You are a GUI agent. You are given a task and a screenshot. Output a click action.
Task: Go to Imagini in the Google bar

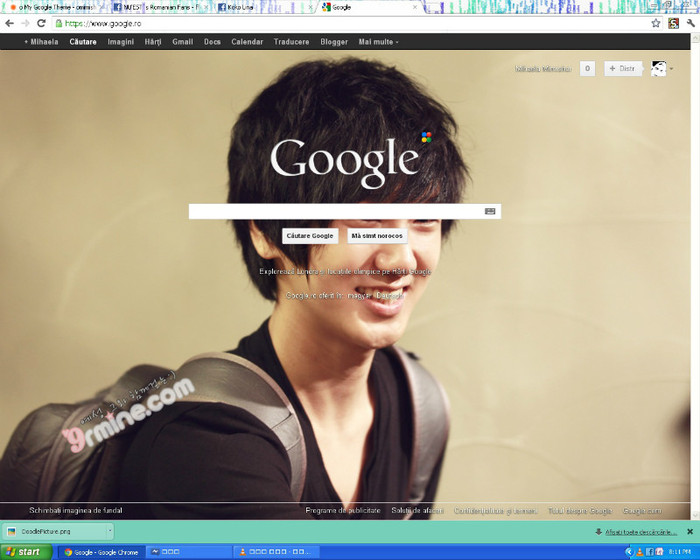pos(121,42)
